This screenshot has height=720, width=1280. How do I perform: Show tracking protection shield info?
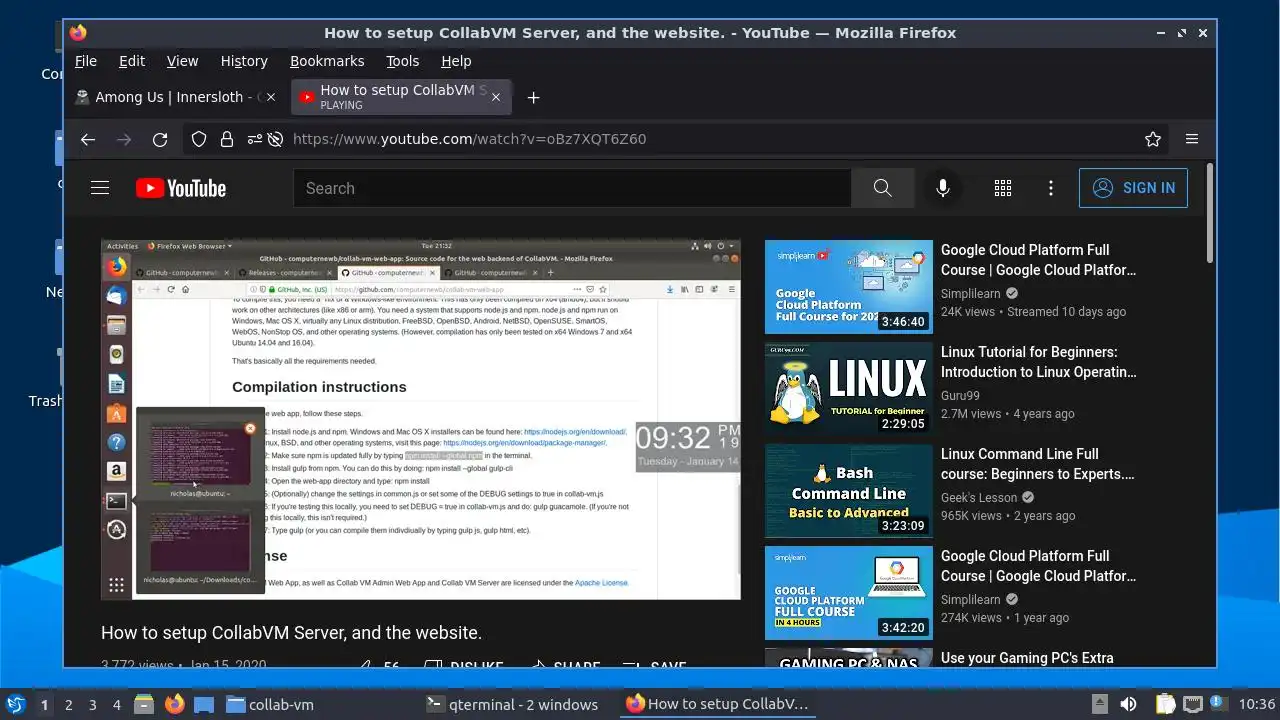tap(199, 139)
